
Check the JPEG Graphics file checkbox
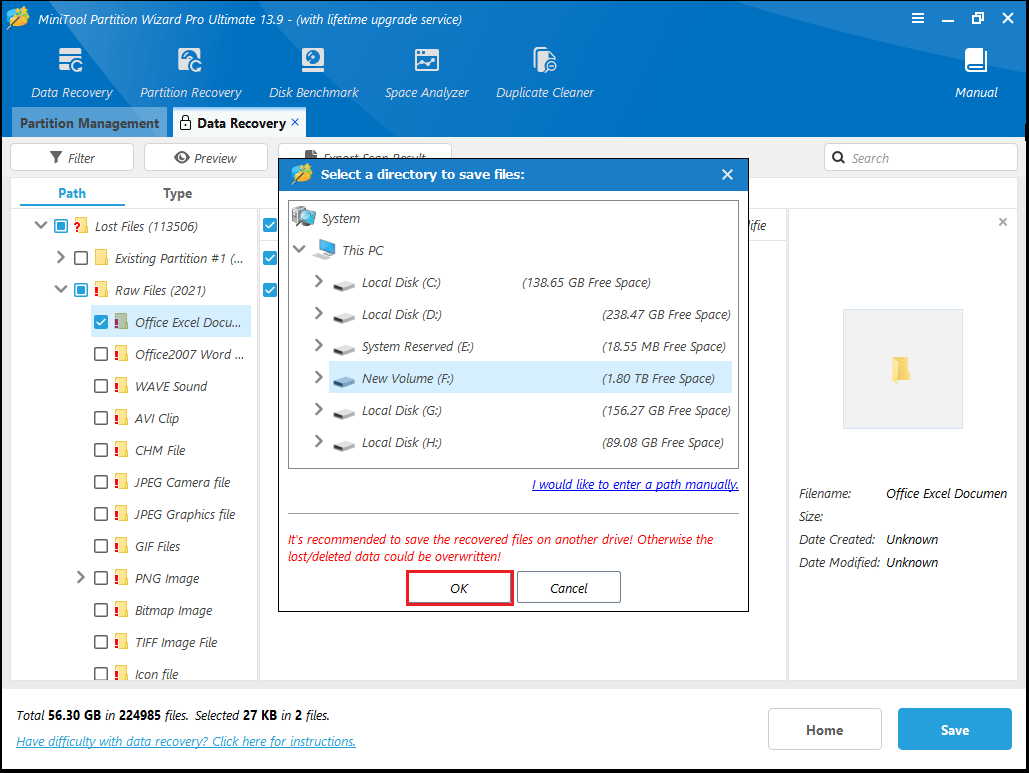click(101, 514)
